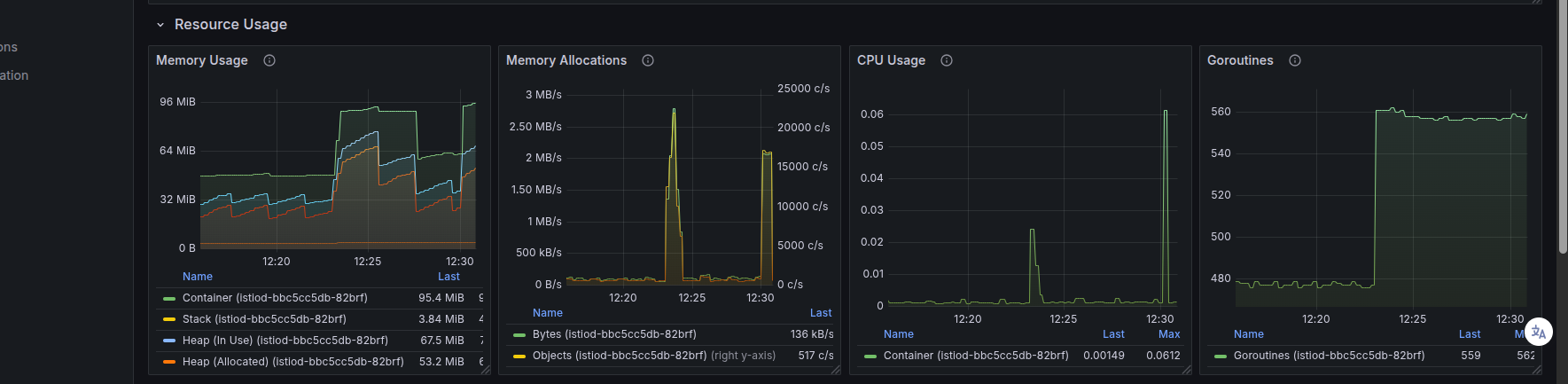
Task: Open info icon for CPU Usage panel
Action: point(947,60)
